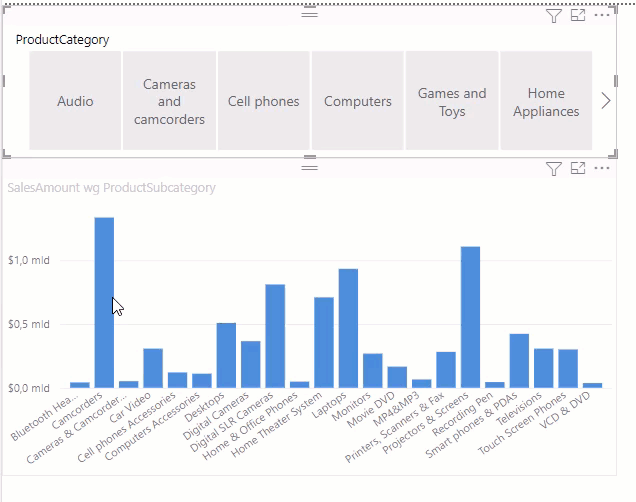This screenshot has width=636, height=502.
Task: Open more options menu of SalesAmount chart
Action: click(602, 168)
